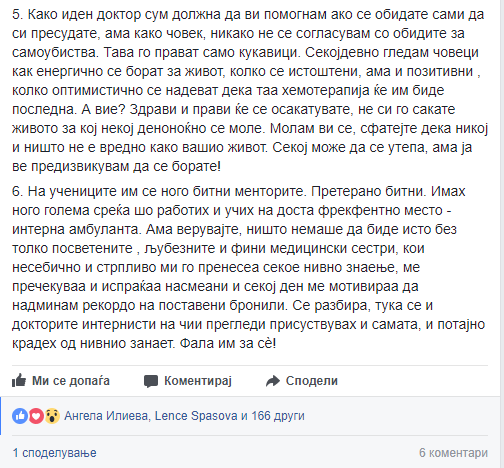Click the words интерна амбуланта in the post
Image resolution: width=504 pixels, height=468 pixels.
pos(76,229)
